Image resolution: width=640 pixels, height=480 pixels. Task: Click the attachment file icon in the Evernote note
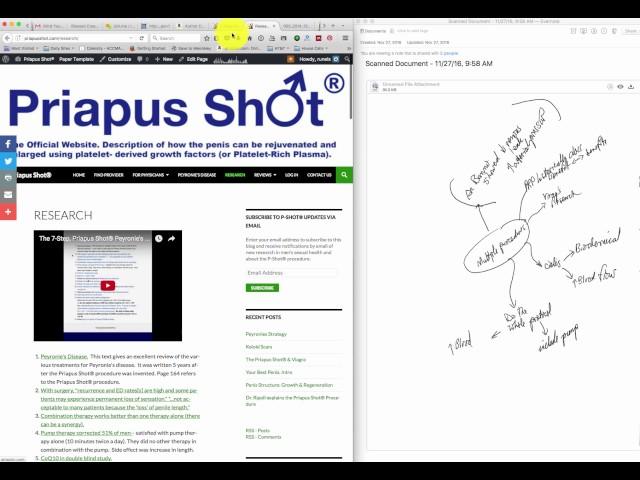coord(375,87)
